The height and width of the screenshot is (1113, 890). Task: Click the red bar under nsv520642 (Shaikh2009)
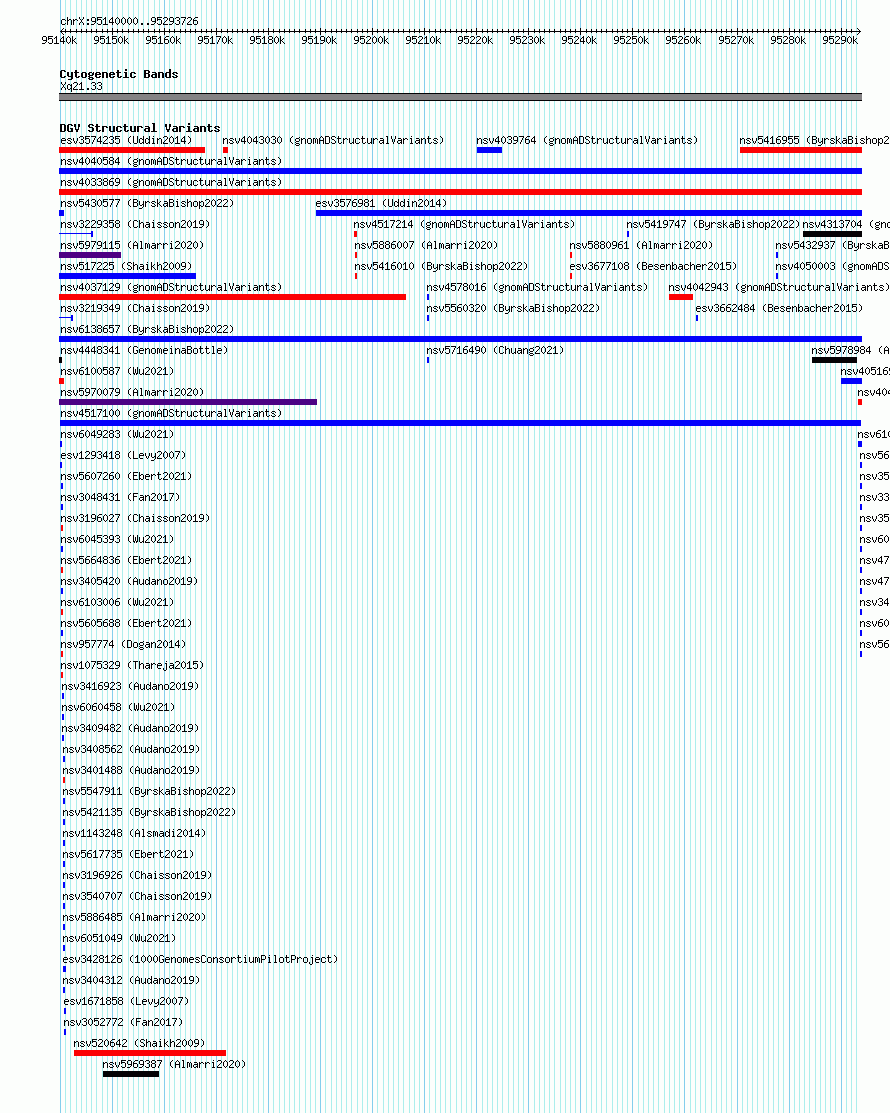150,1053
